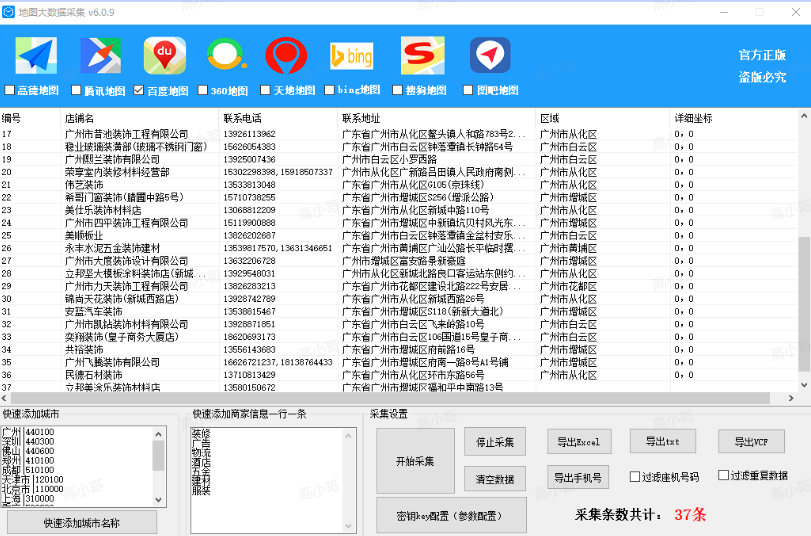Click city list scroll-down arrow

[158, 500]
